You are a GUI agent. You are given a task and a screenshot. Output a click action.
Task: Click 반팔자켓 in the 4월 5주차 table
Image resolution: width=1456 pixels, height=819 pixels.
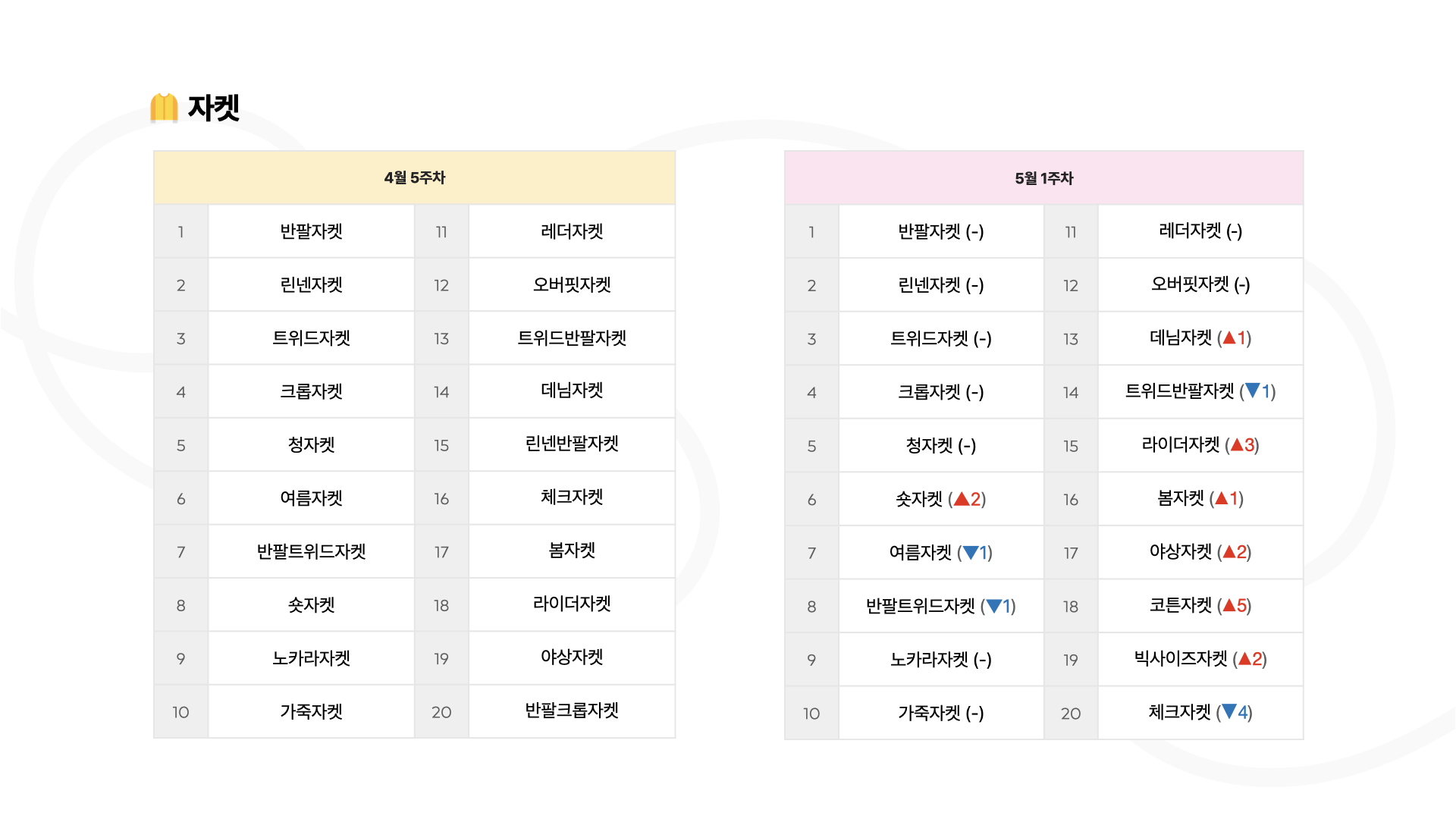[x=312, y=231]
